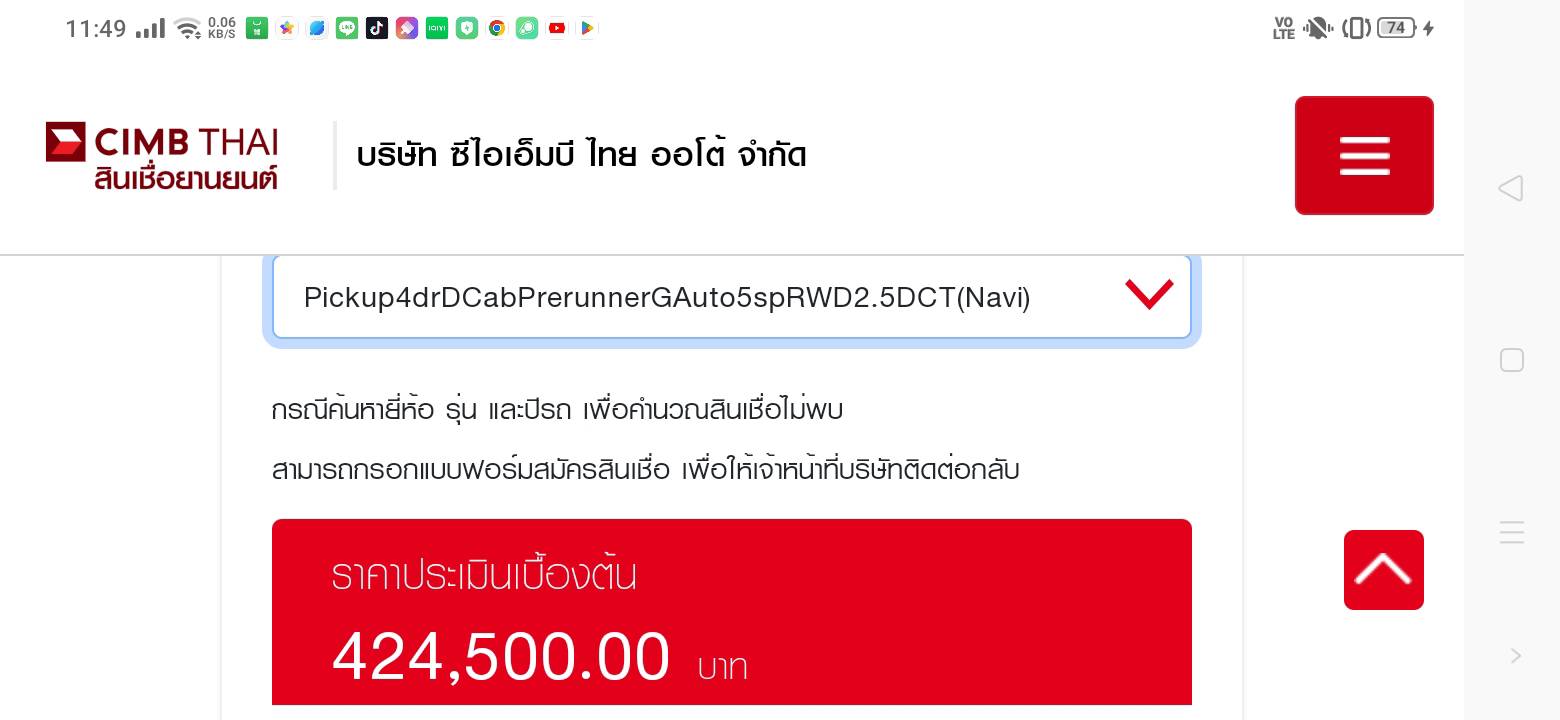Click the 424,500.00 estimated price panel
This screenshot has width=1560, height=720.
[x=731, y=612]
